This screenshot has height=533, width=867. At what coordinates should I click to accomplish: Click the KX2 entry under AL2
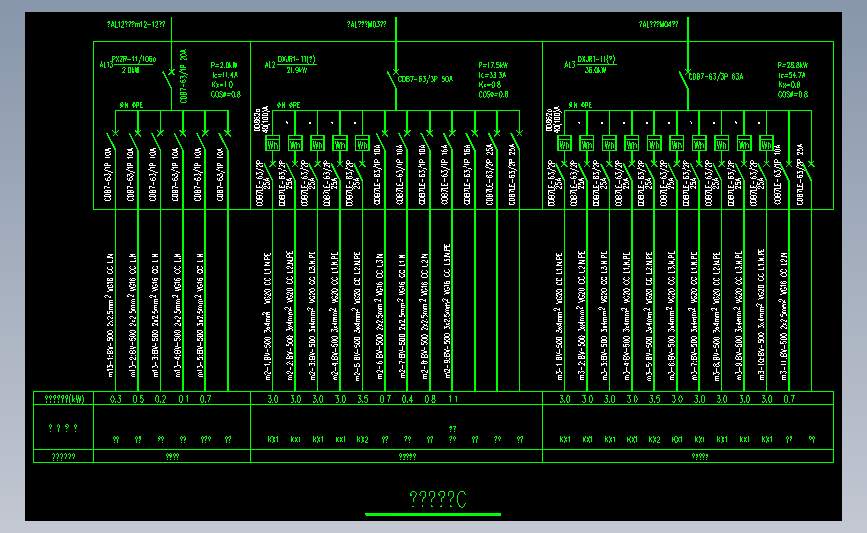click(363, 440)
